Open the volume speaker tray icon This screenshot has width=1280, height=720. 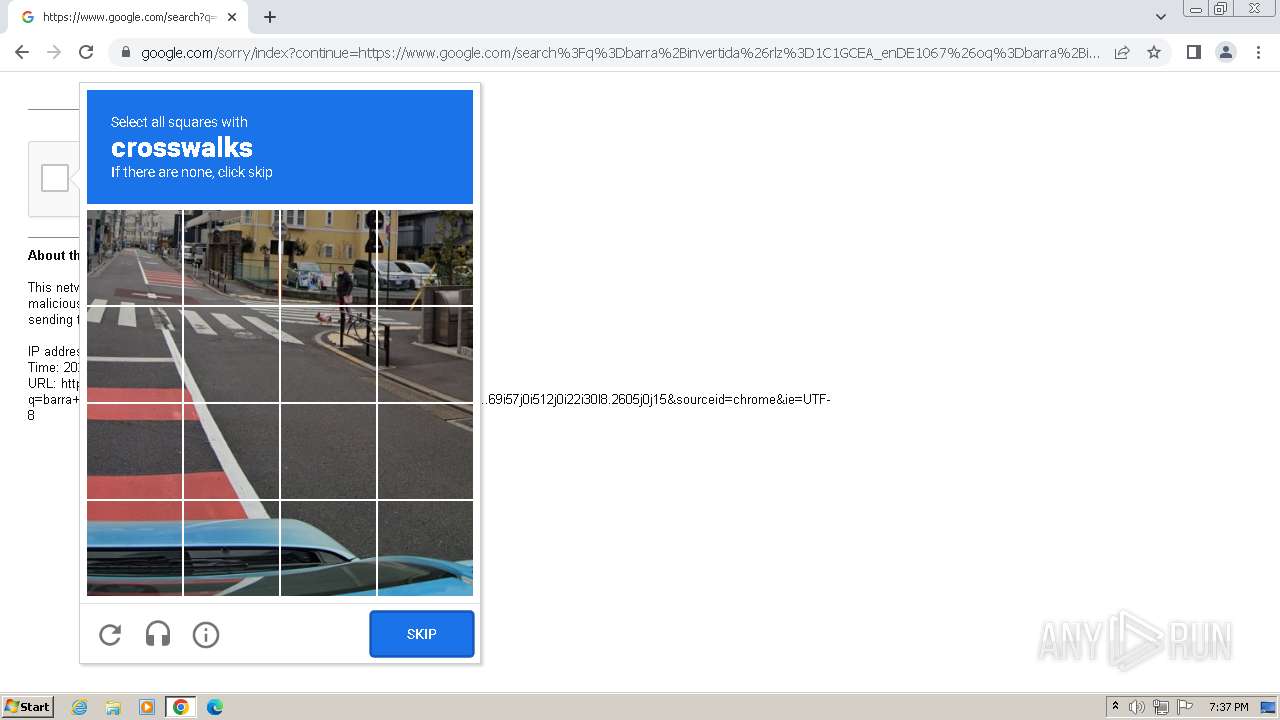(x=1137, y=707)
